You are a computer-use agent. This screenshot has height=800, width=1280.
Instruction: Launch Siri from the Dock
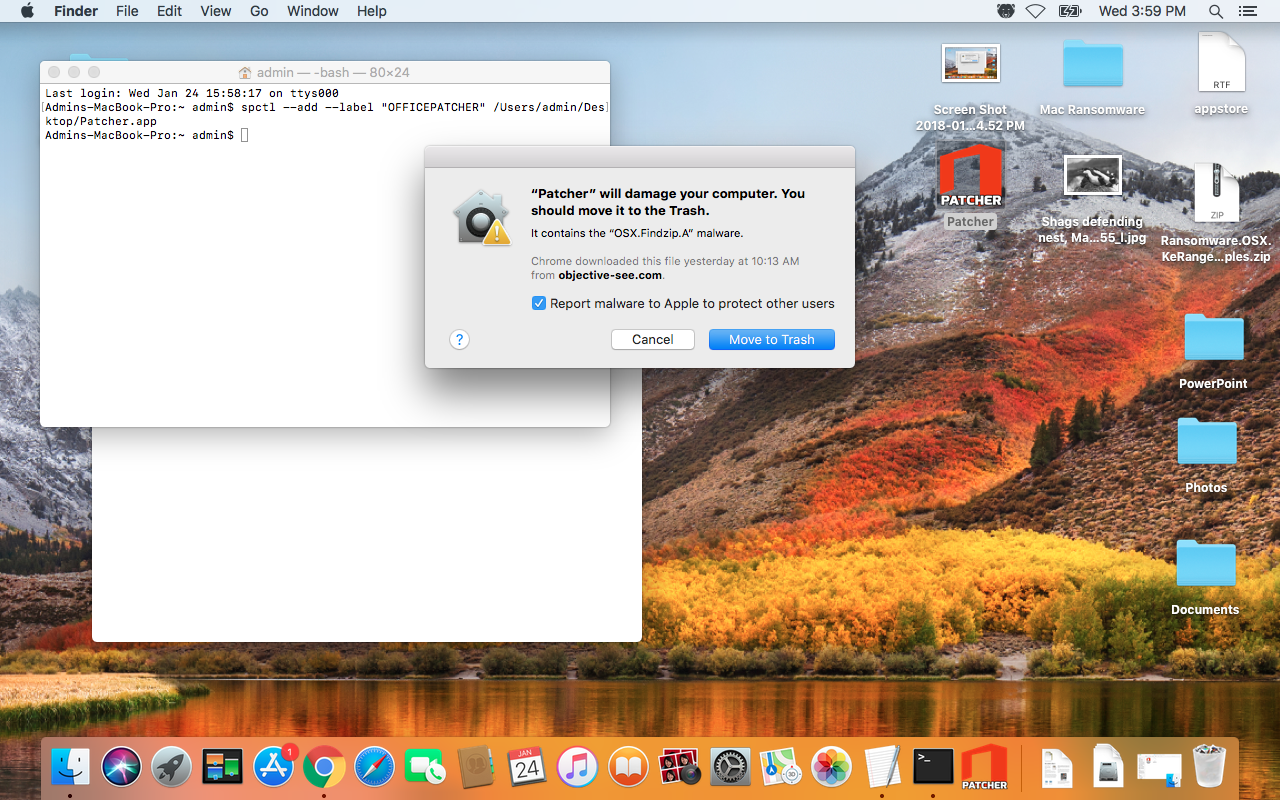point(121,767)
